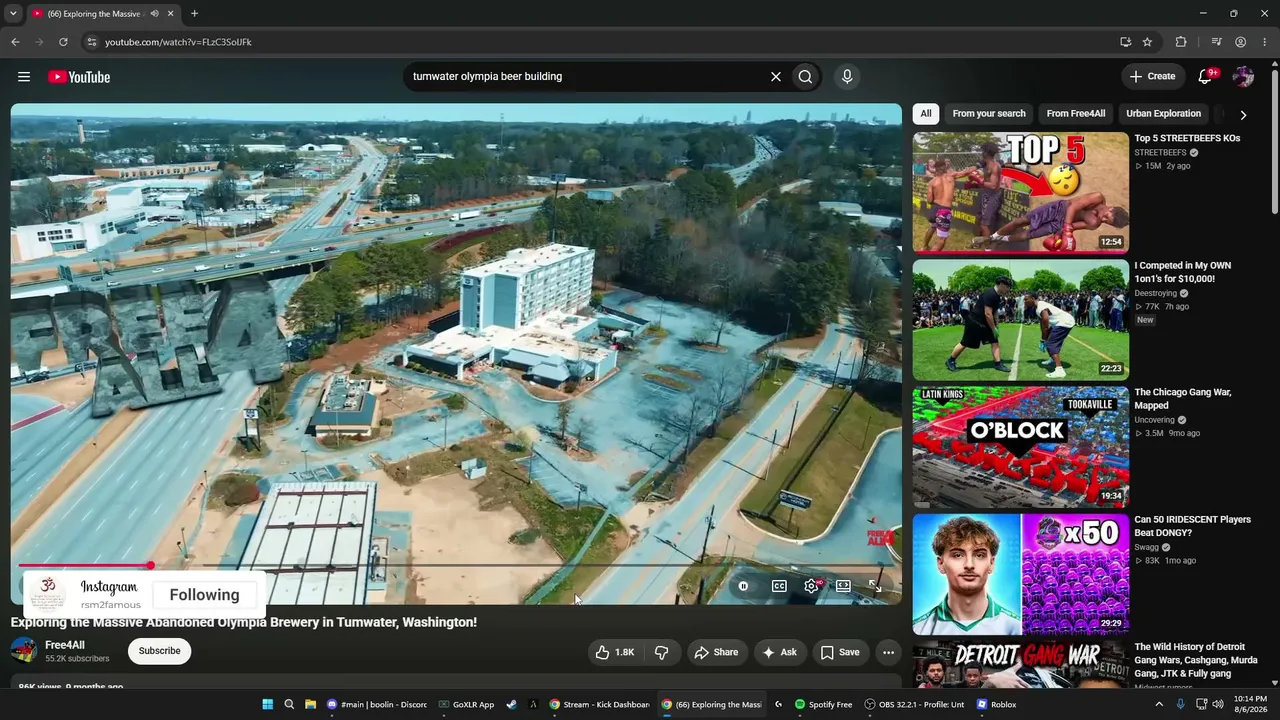The image size is (1280, 720).
Task: Open the video settings gear
Action: click(x=812, y=586)
